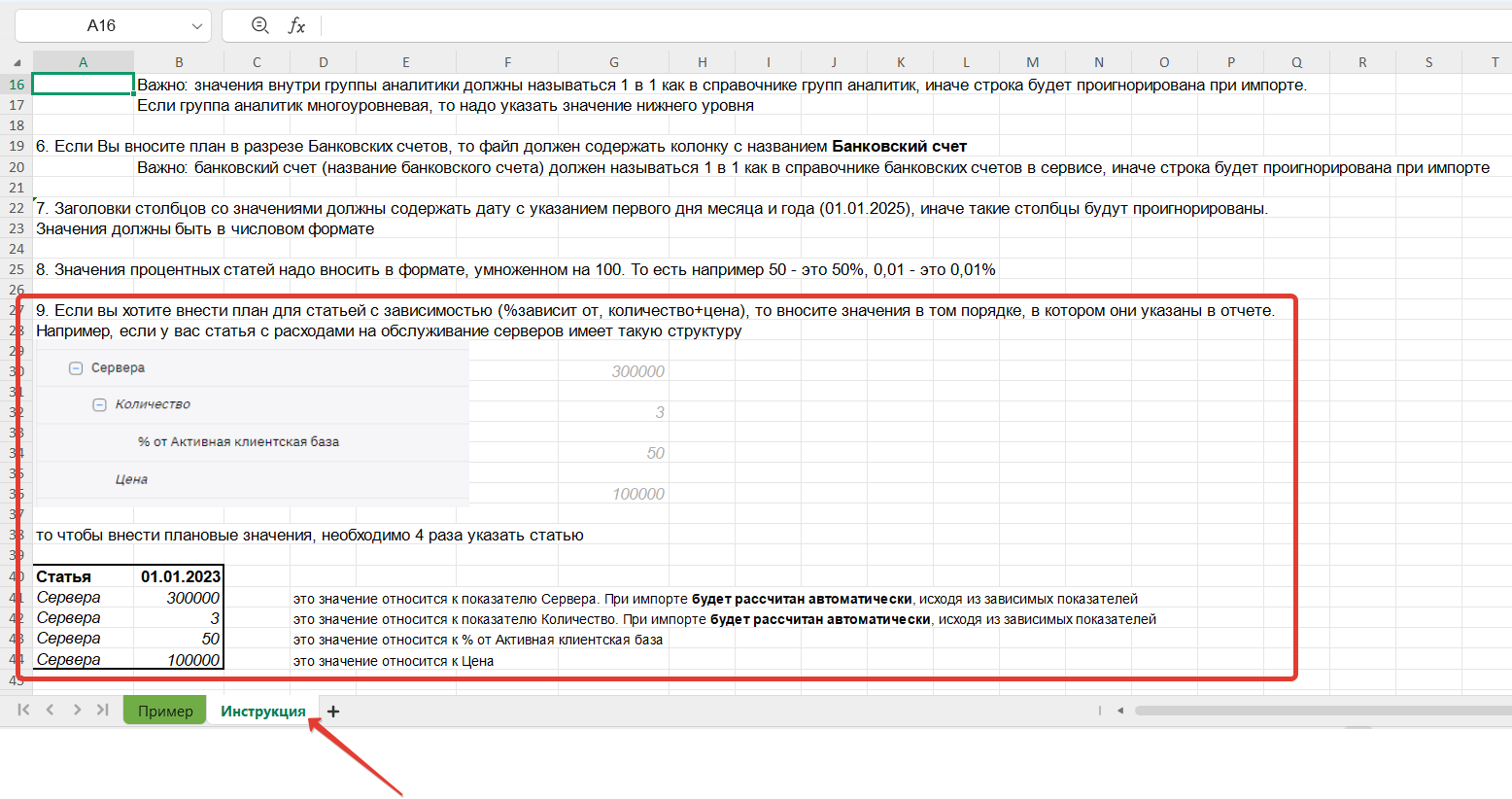The height and width of the screenshot is (799, 1512).
Task: Jump to last sheet with navigation arrow
Action: 103,711
